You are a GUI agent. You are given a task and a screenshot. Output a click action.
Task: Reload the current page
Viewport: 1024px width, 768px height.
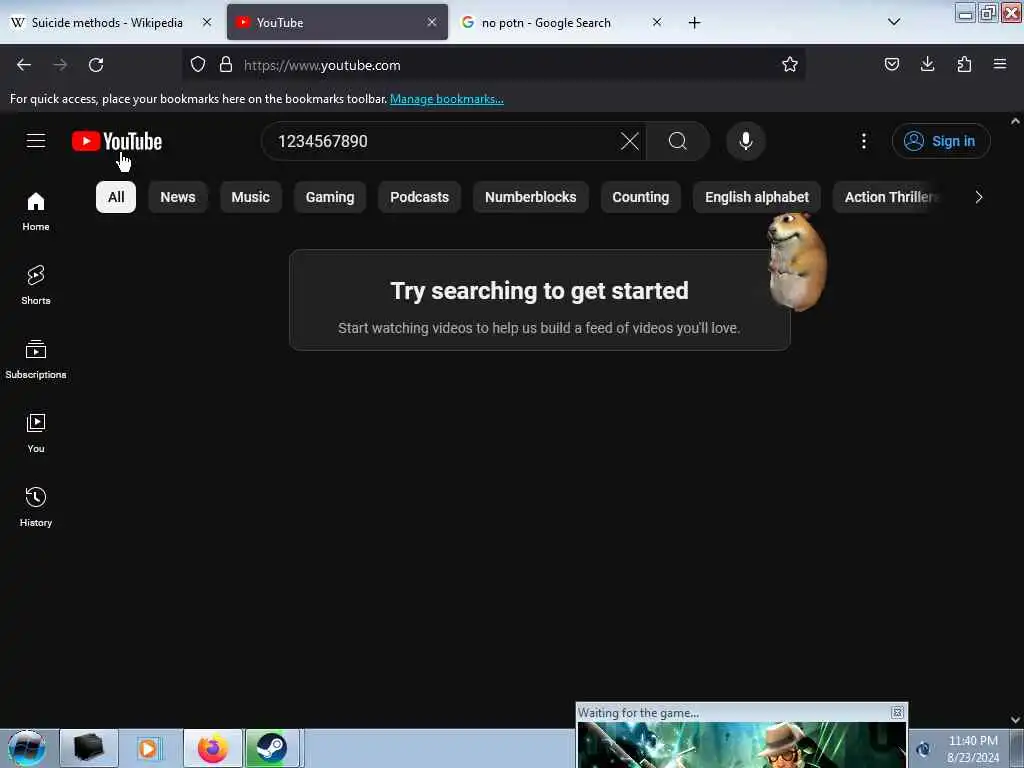tap(96, 65)
